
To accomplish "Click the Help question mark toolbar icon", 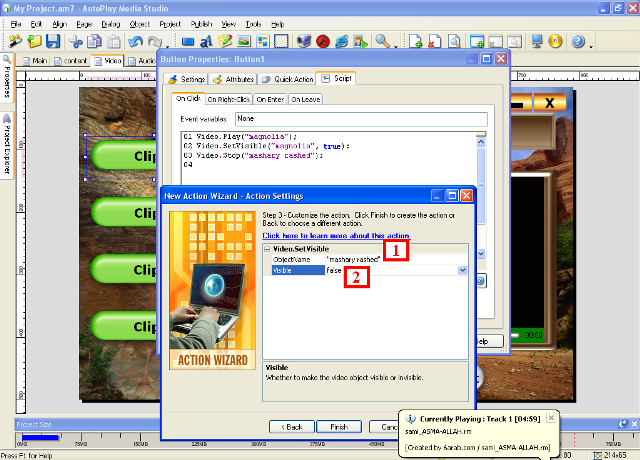I will (x=578, y=42).
